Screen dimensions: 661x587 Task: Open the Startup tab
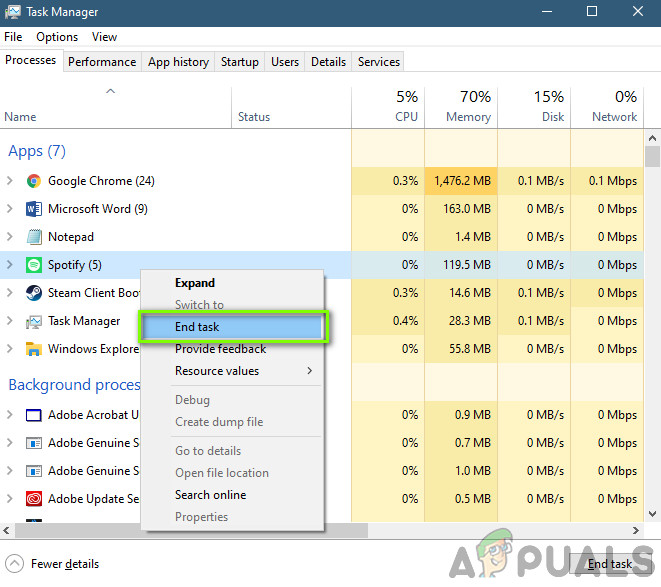[x=239, y=62]
